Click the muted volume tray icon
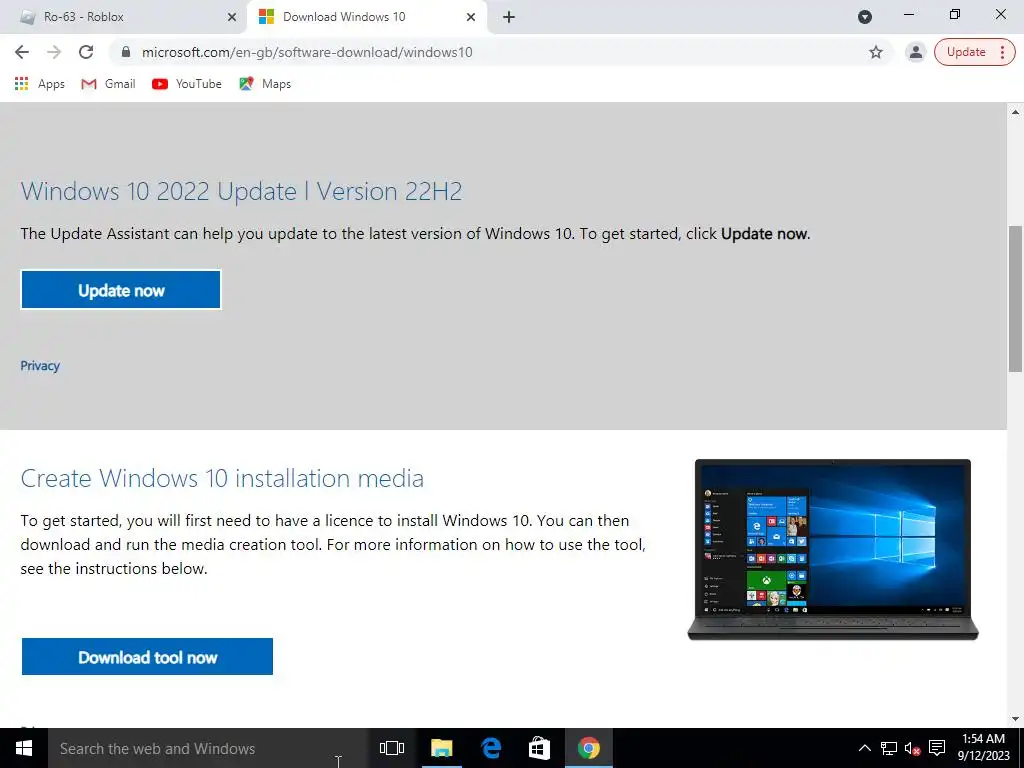Screen dimensions: 1024x768 pyautogui.click(x=912, y=748)
